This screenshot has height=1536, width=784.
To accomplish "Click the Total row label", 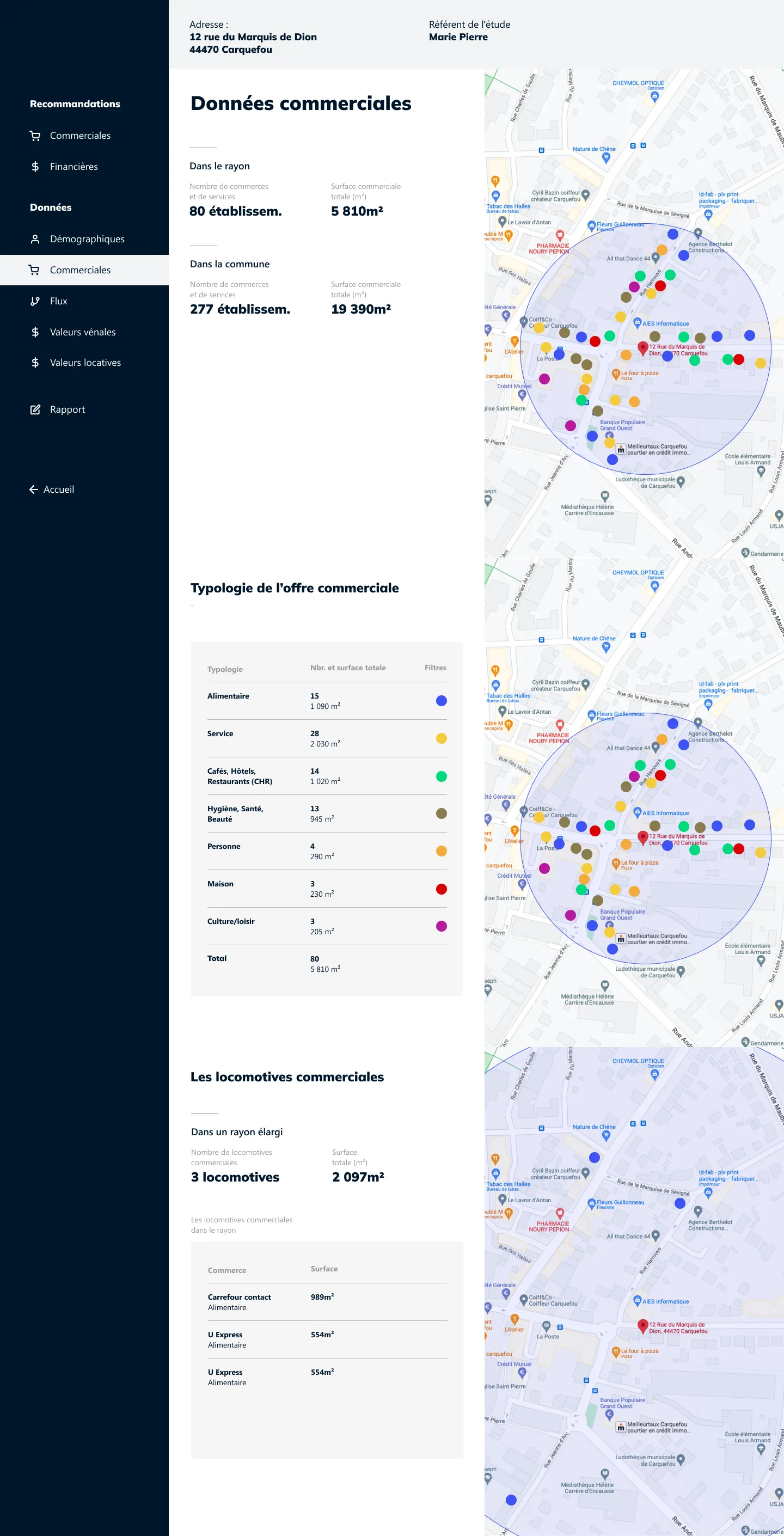I will (217, 958).
